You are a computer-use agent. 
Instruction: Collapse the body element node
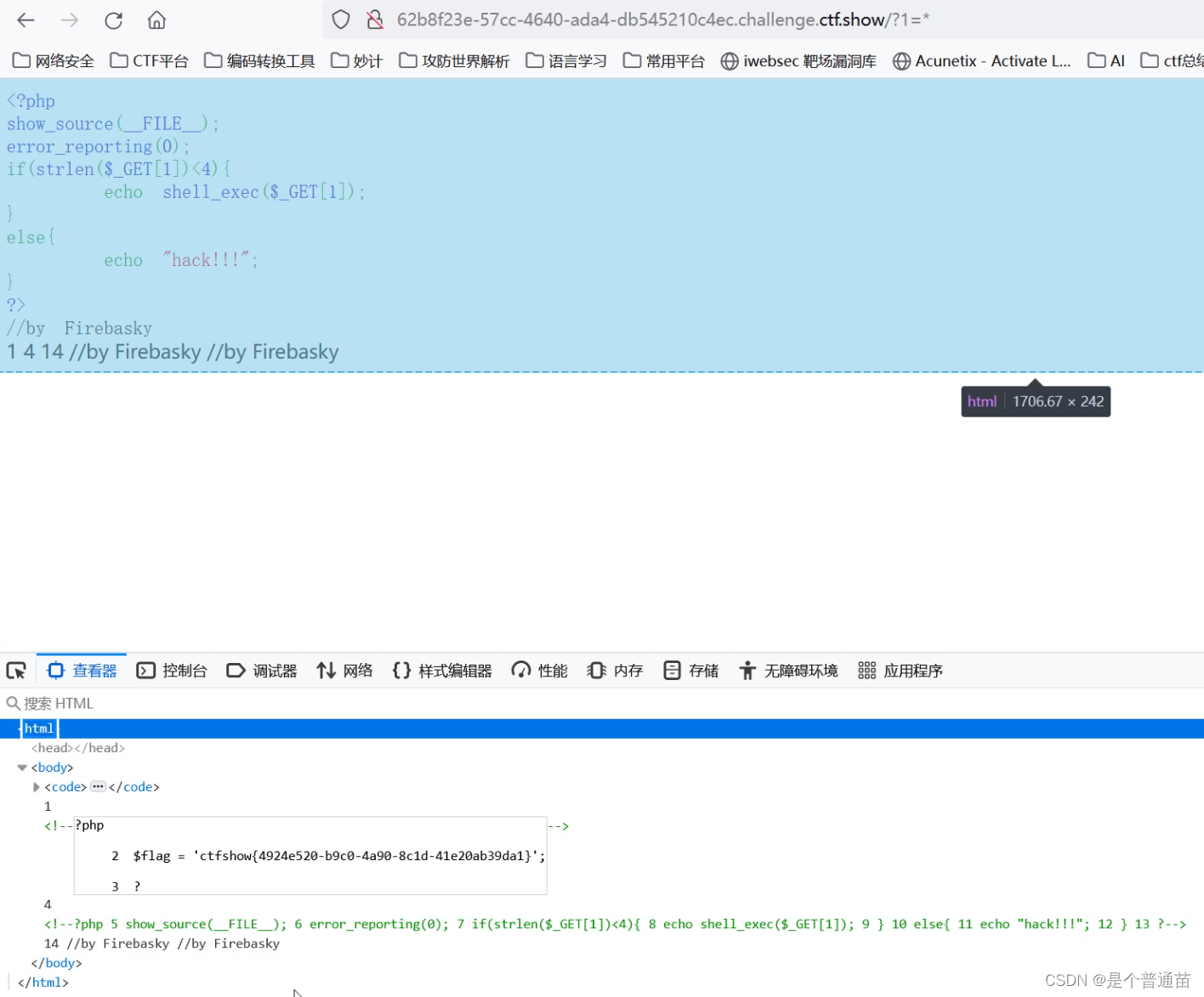(x=22, y=768)
